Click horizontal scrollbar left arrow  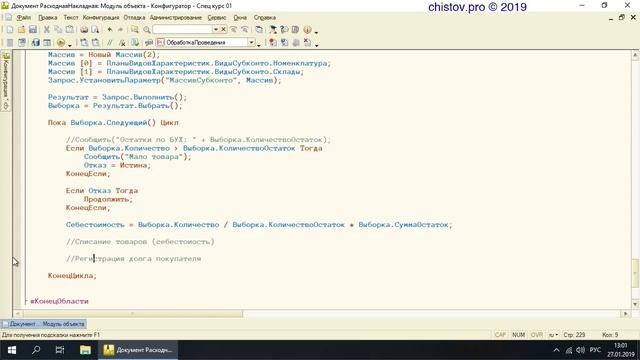click(17, 313)
